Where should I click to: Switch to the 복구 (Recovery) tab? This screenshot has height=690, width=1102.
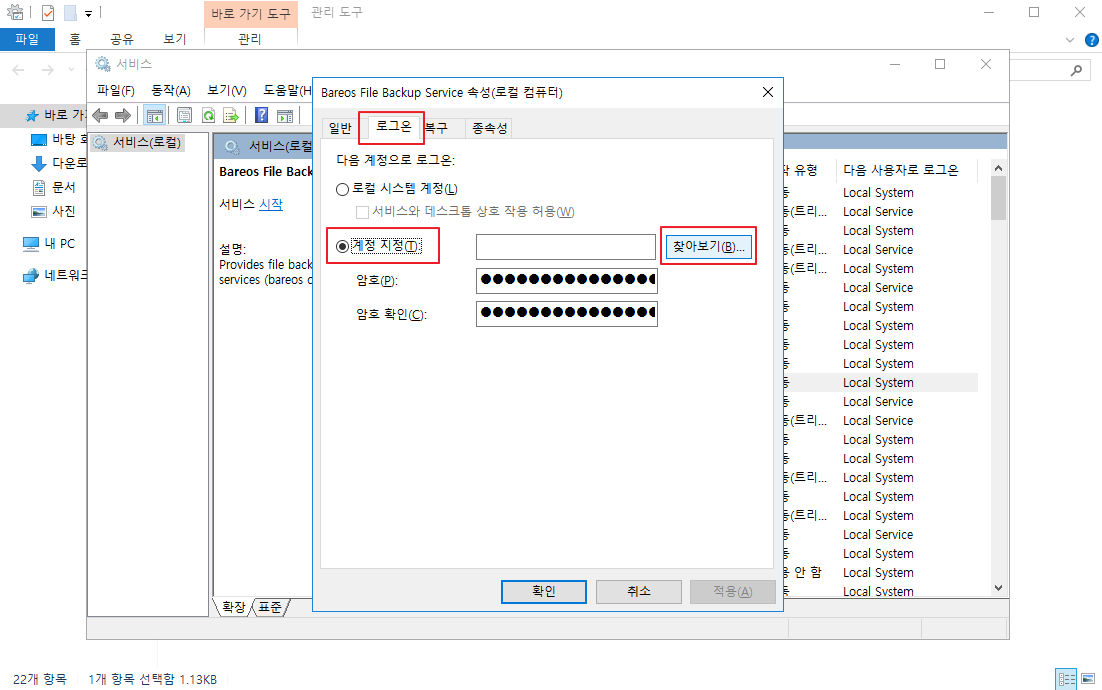436,128
